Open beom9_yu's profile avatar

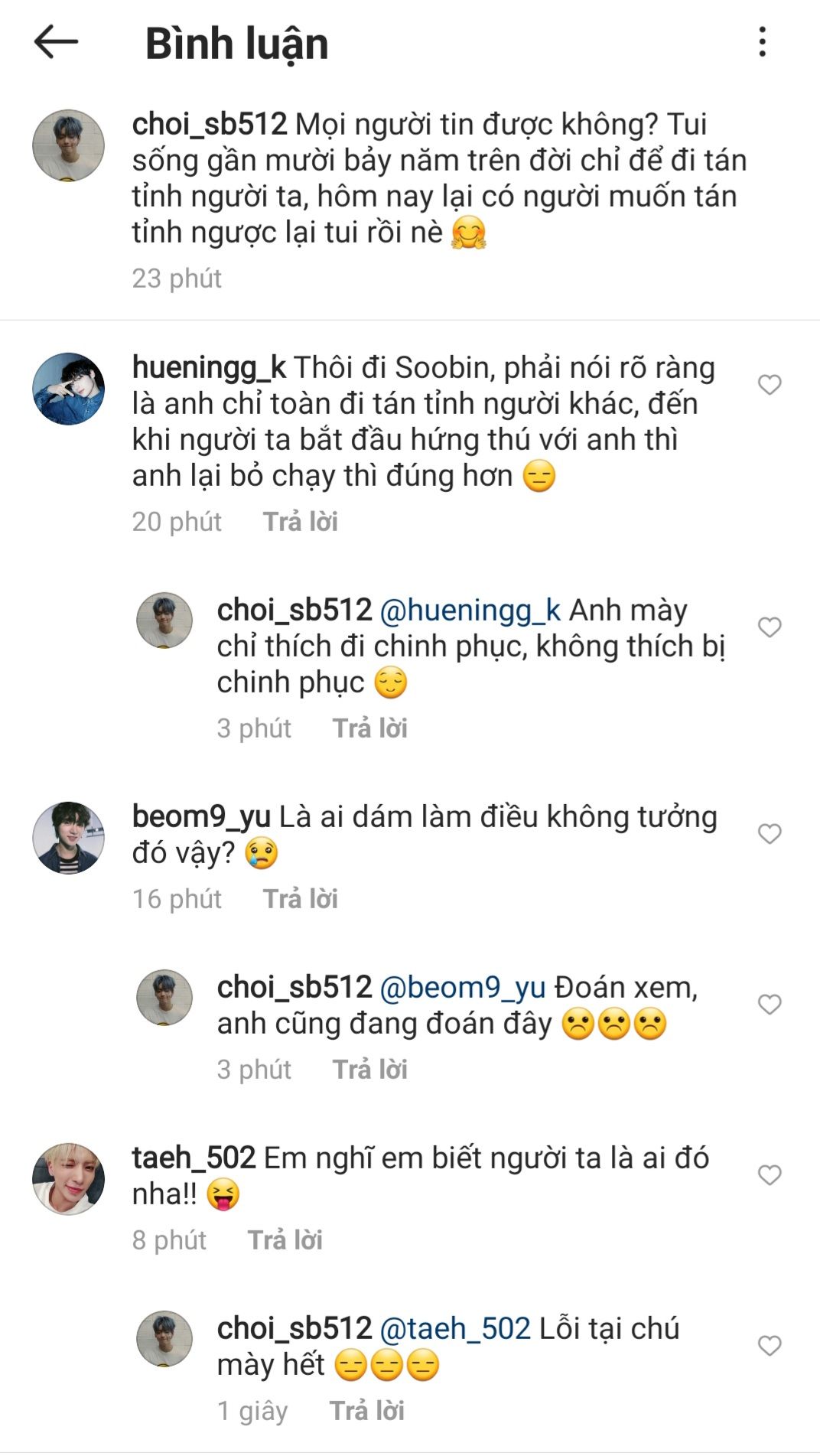pyautogui.click(x=69, y=838)
